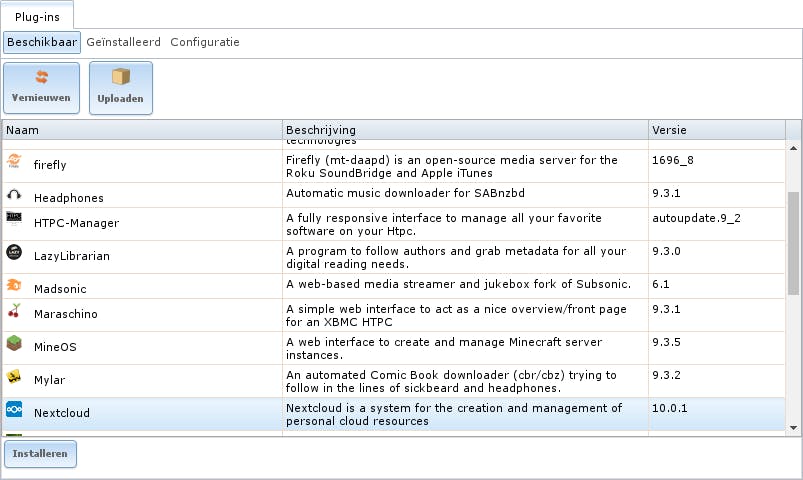Click the firefly plugin icon

pos(14,163)
